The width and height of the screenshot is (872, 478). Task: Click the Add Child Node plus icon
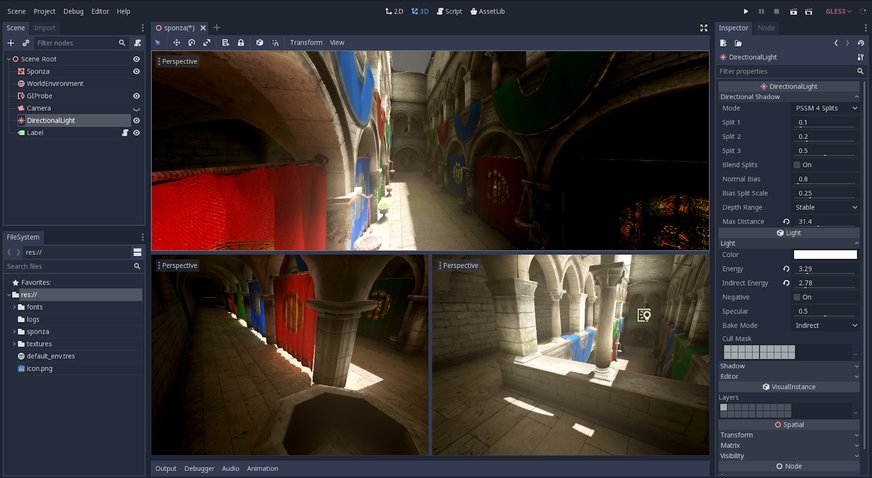(x=10, y=43)
